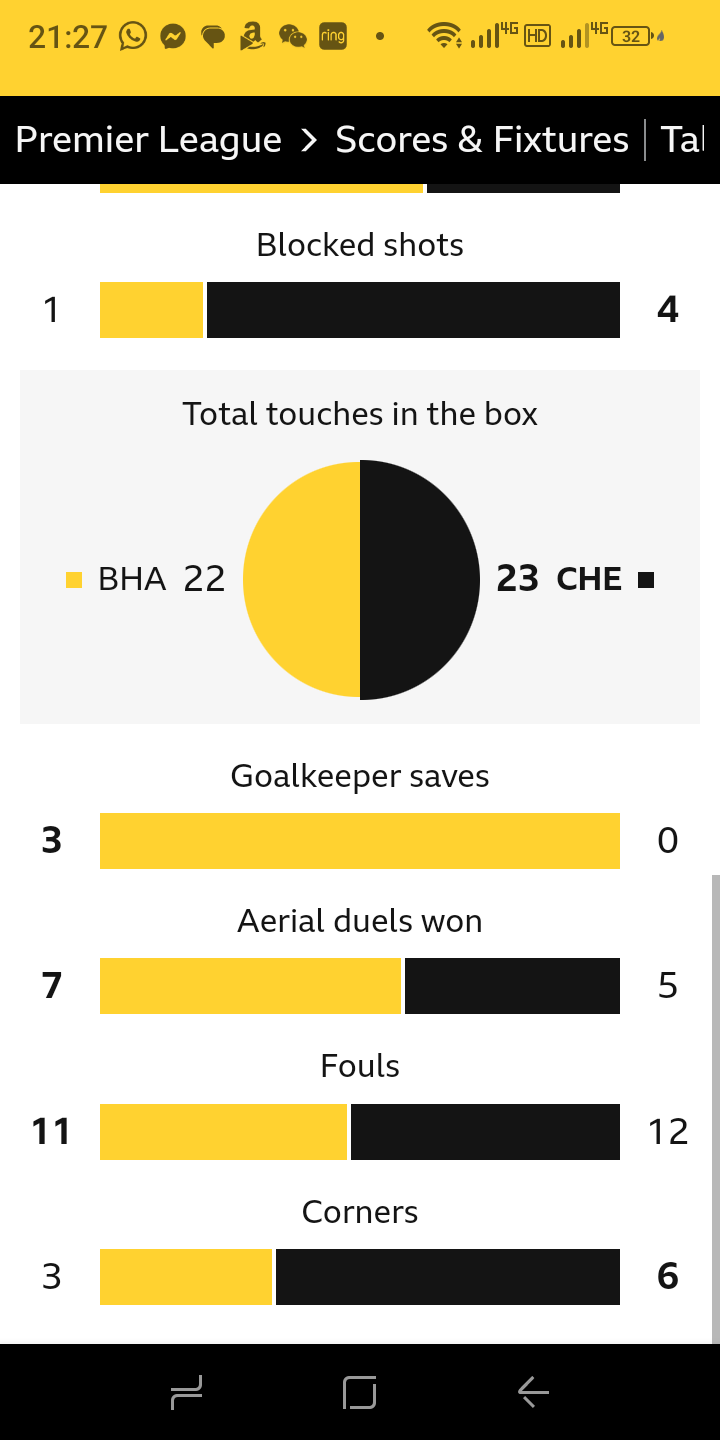Tap the WhatsApp notification icon
720x1440 pixels.
[132, 37]
